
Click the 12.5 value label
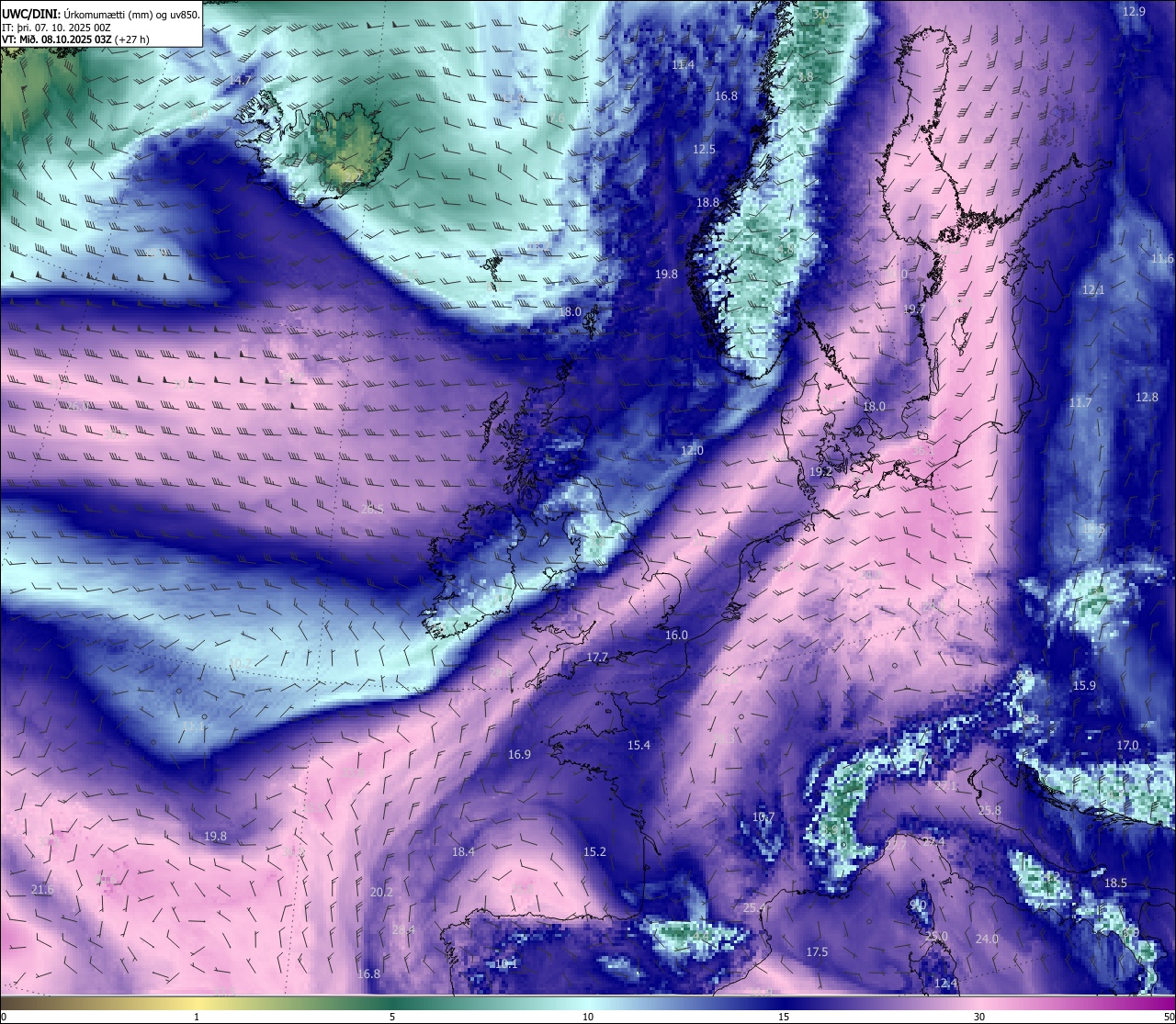[x=704, y=149]
